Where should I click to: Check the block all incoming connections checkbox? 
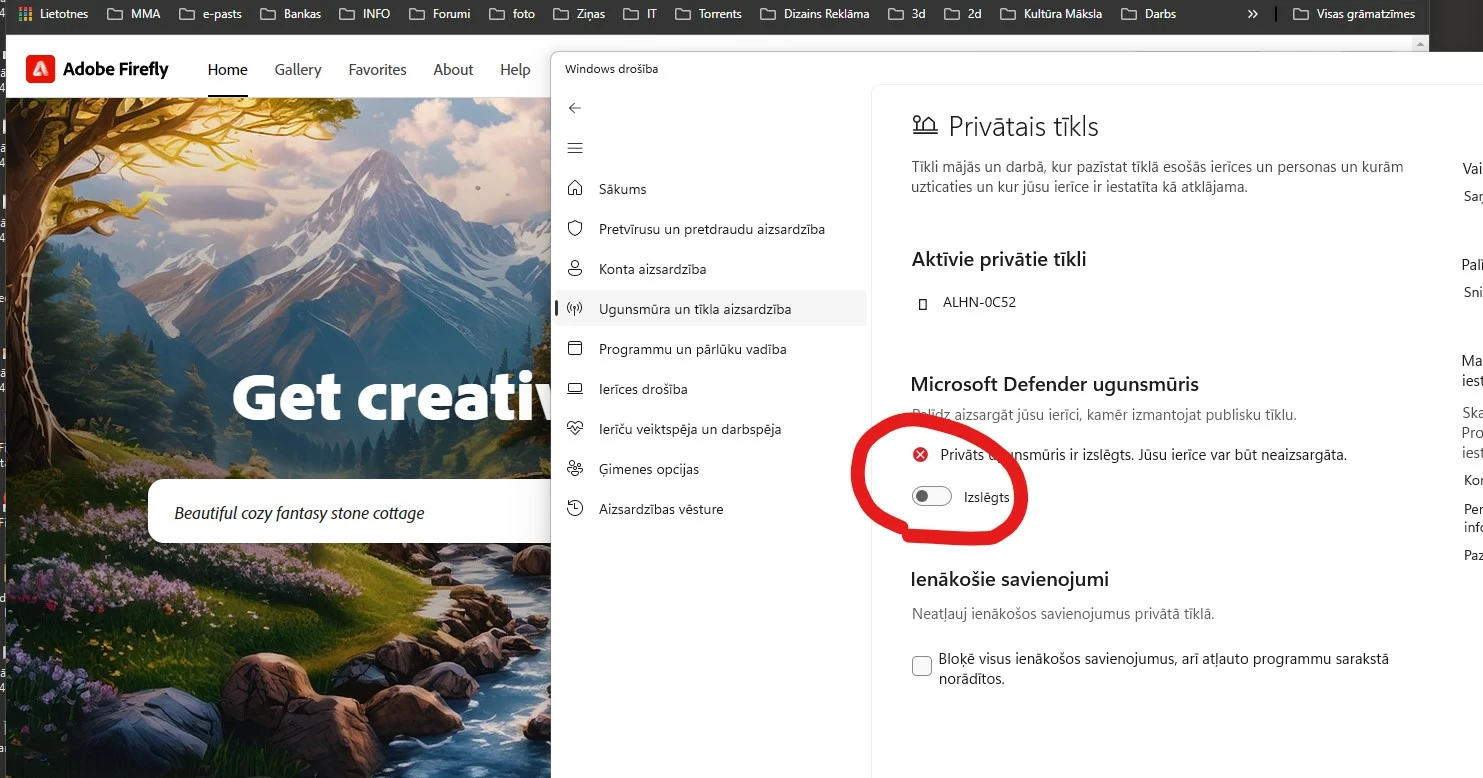pos(922,666)
